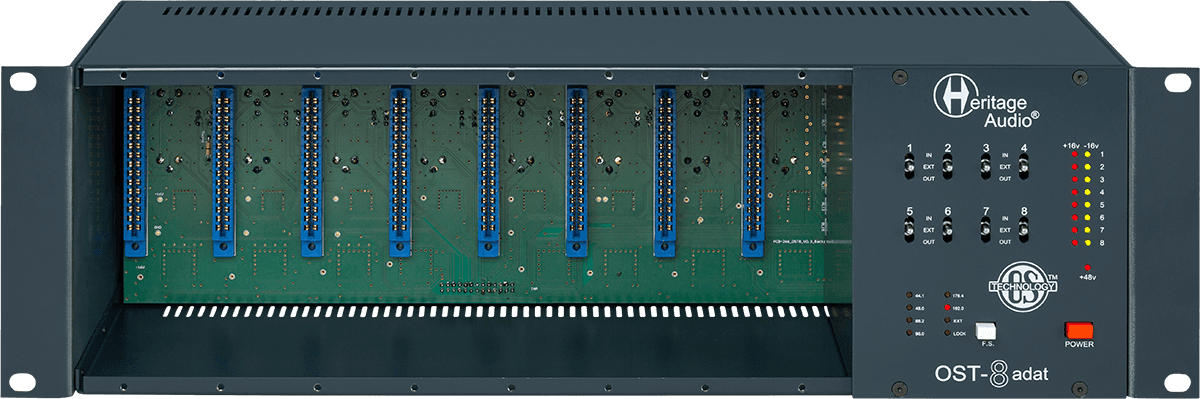
Task: Click the red +16v LED for slot 2
Action: point(1074,167)
